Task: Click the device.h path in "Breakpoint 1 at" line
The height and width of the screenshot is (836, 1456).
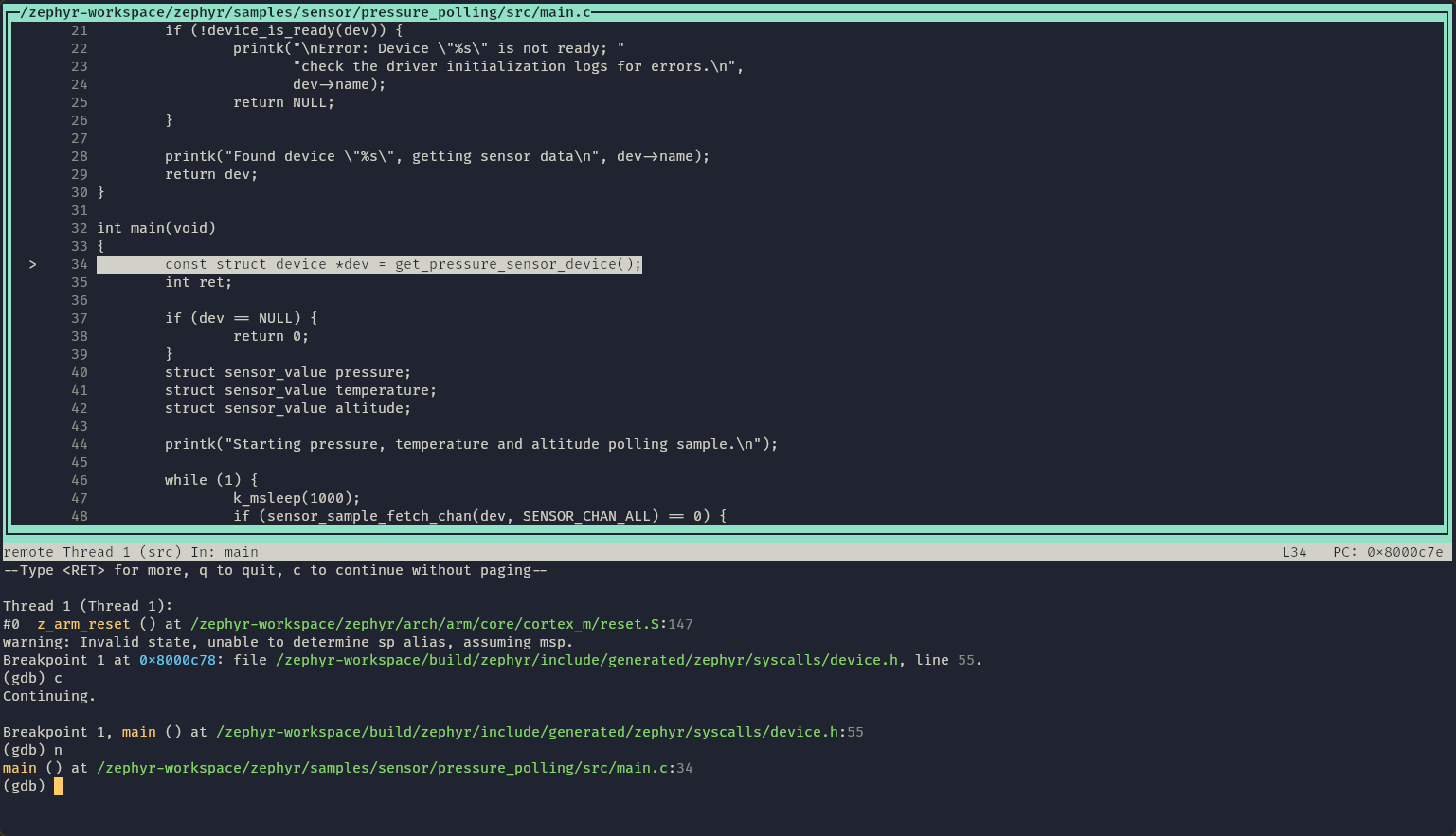Action: pos(587,660)
